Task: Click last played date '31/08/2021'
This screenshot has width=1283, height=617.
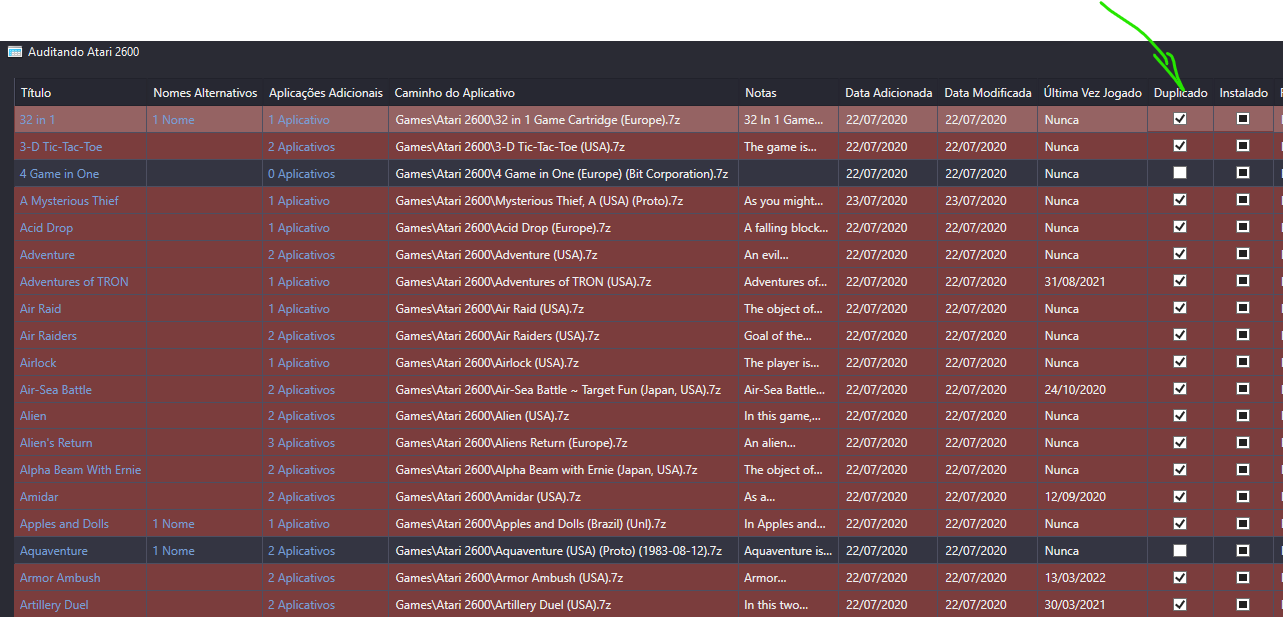Action: 1075,282
